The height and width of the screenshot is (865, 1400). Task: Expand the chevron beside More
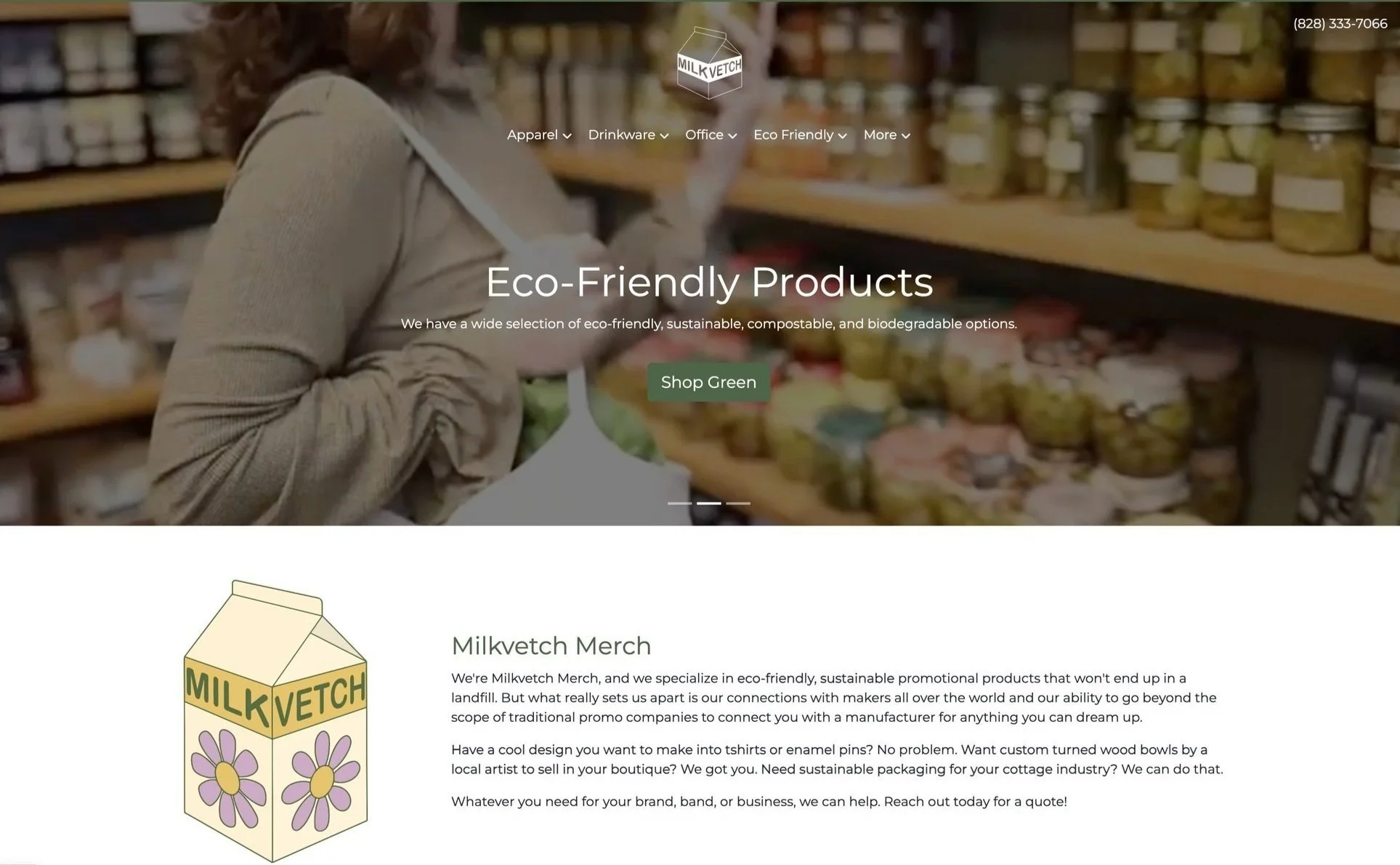(x=905, y=136)
